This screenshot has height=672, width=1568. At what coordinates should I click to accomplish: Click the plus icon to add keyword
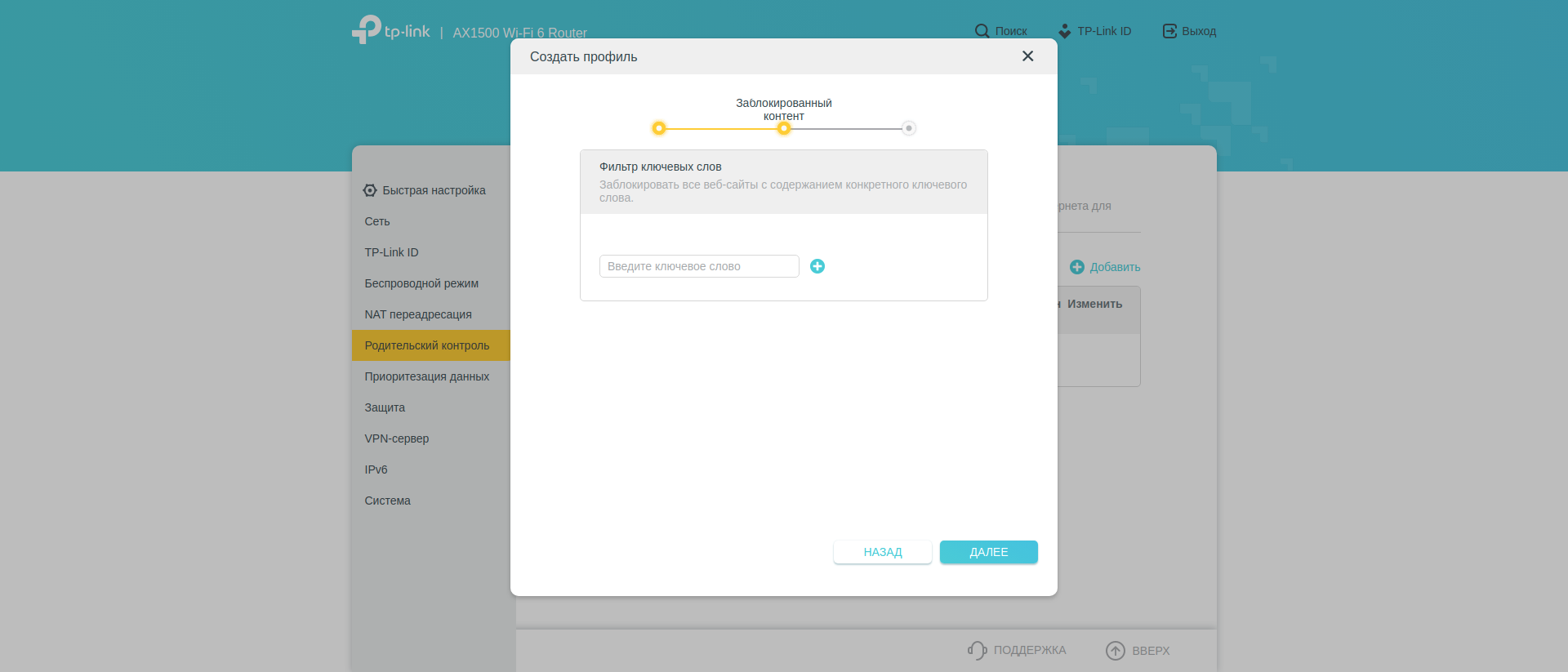tap(817, 266)
